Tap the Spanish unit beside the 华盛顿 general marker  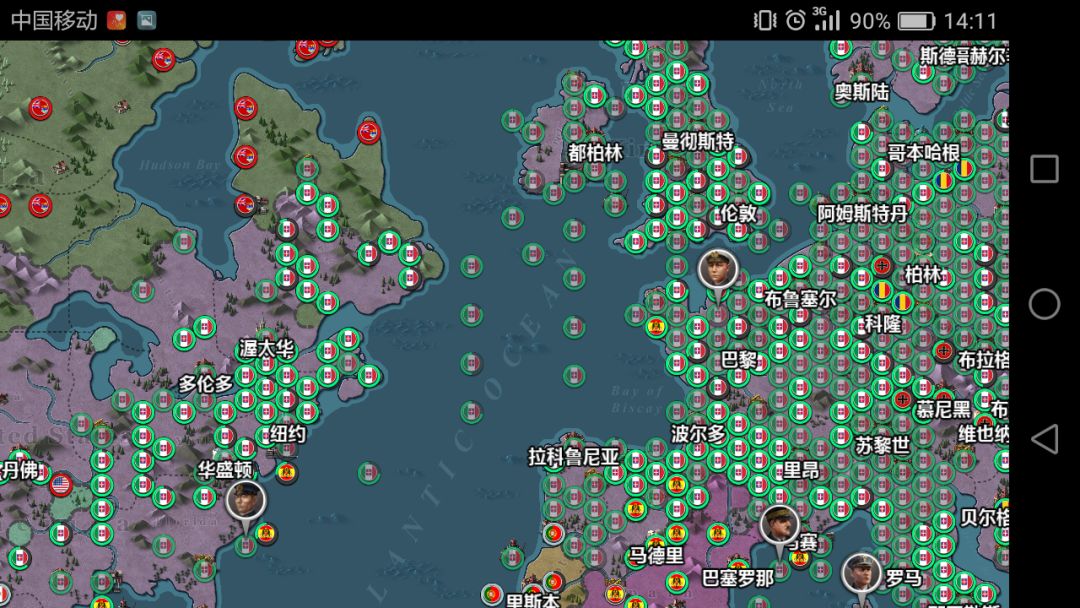pos(267,533)
